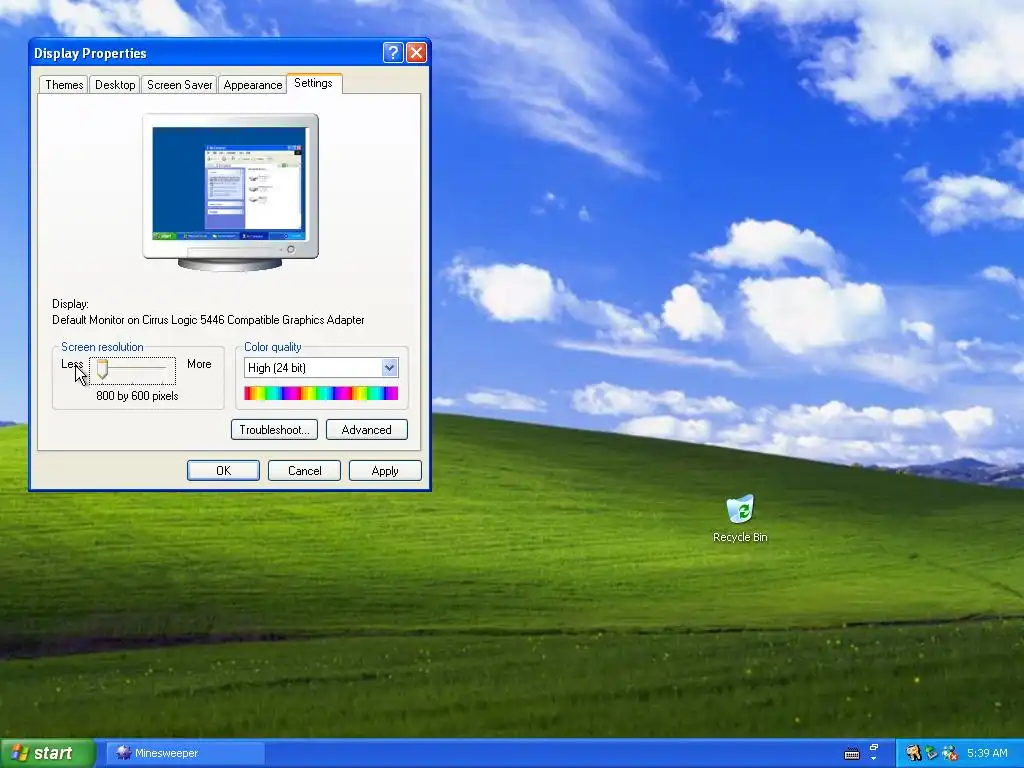Open the Screen Saver tab
Screen dimensions: 1024x768
[x=180, y=85]
